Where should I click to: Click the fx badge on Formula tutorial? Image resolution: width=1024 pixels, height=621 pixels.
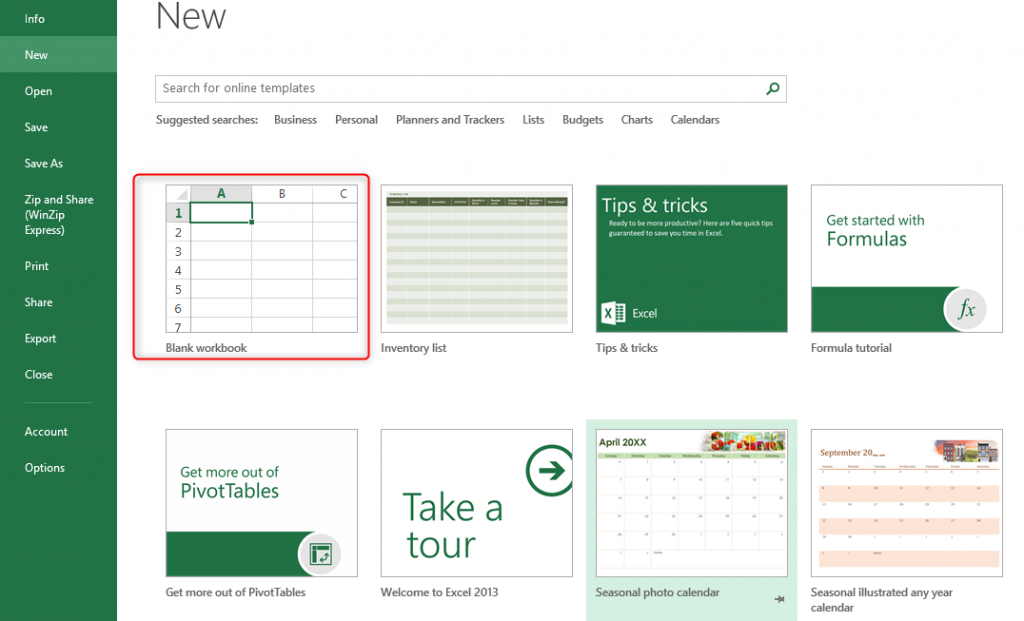966,310
